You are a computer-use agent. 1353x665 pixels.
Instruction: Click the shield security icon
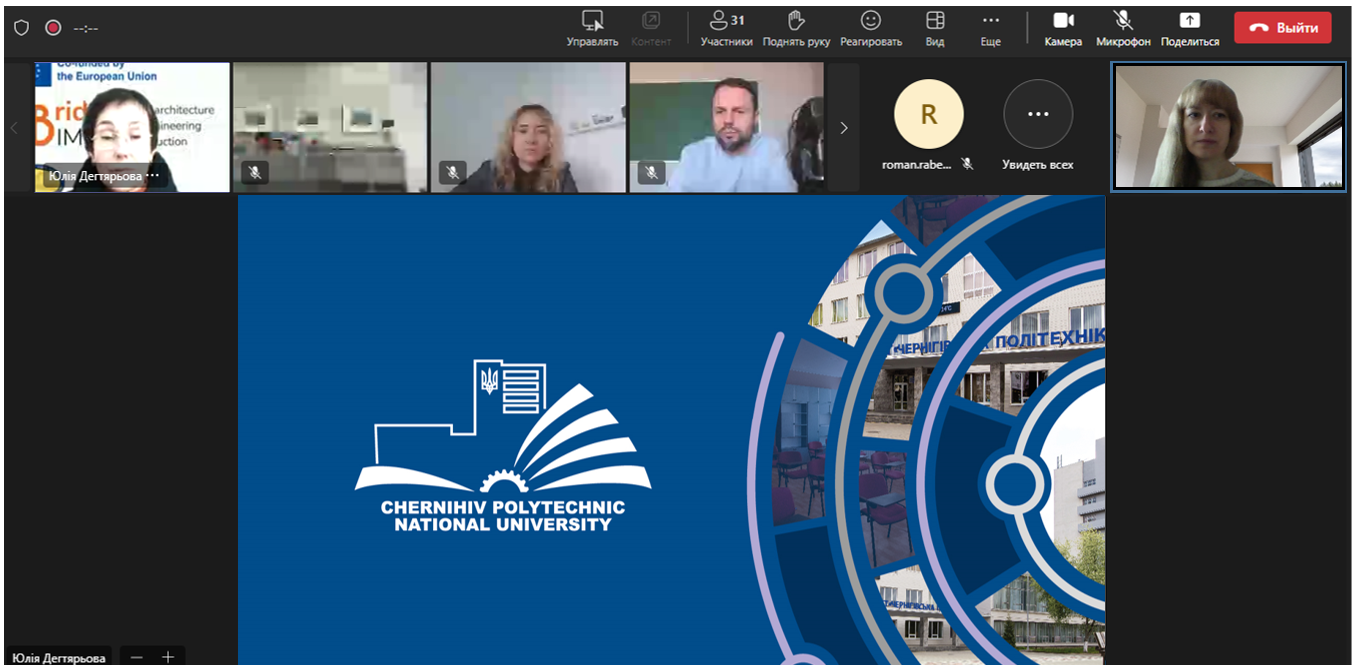(x=21, y=28)
